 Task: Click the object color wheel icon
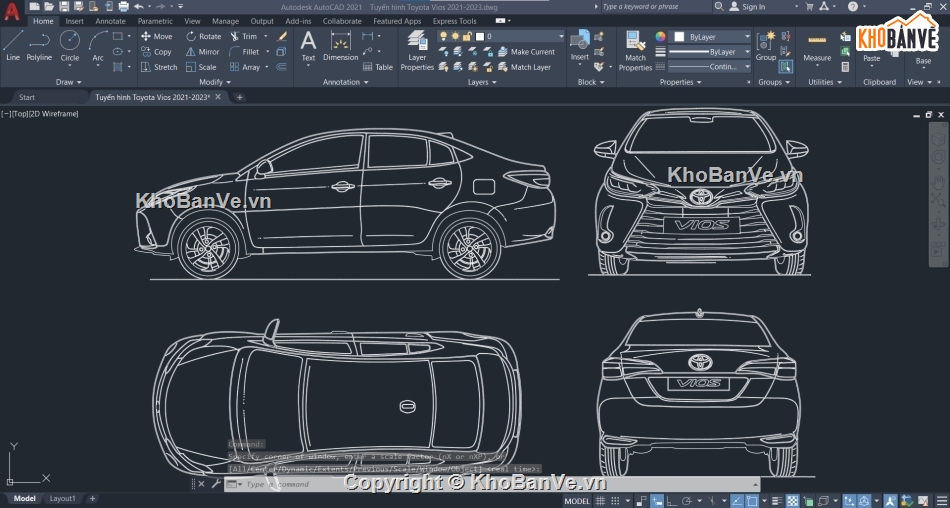point(660,36)
